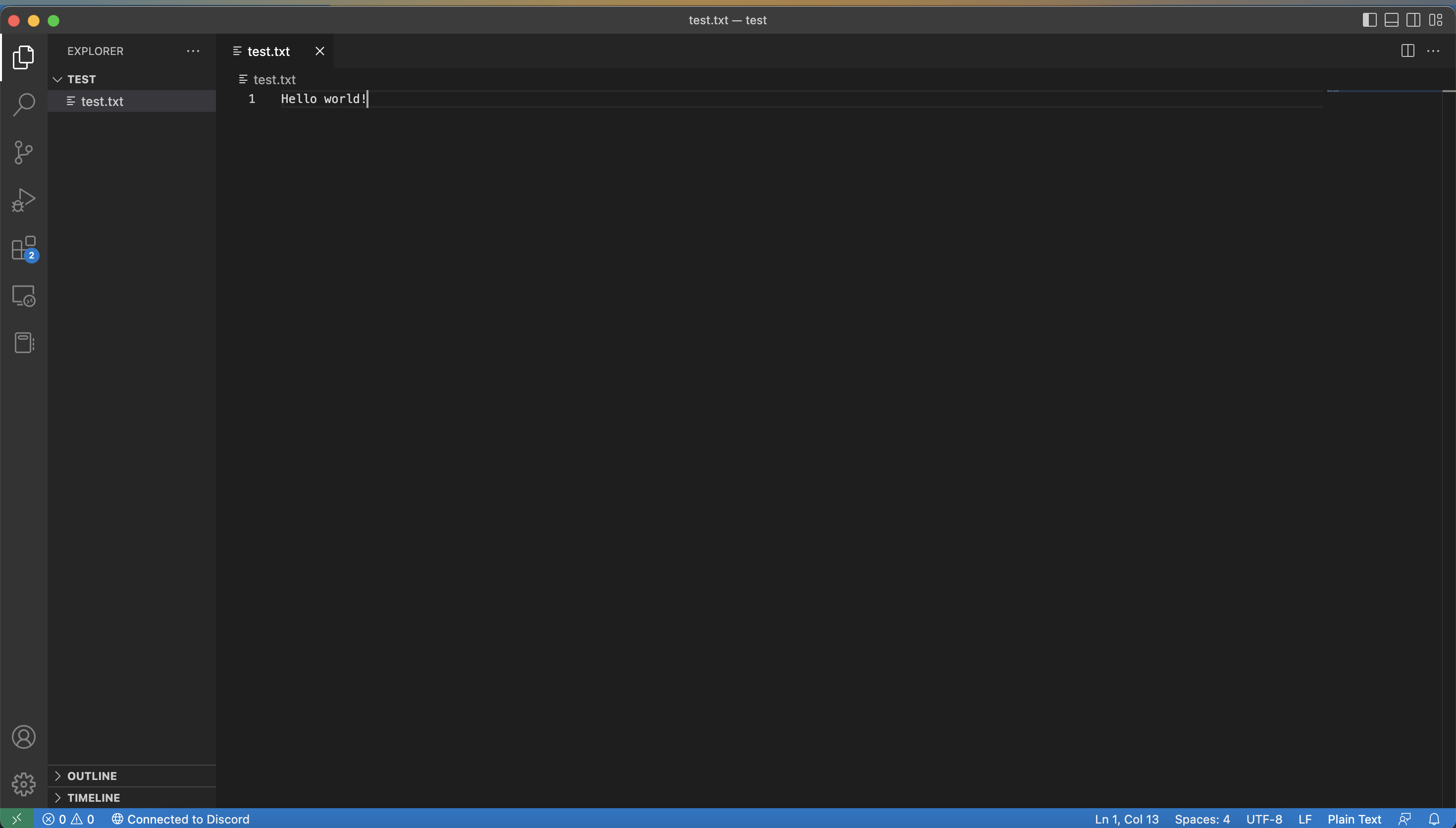Open the Search view in the activity bar
The image size is (1456, 828).
[23, 104]
